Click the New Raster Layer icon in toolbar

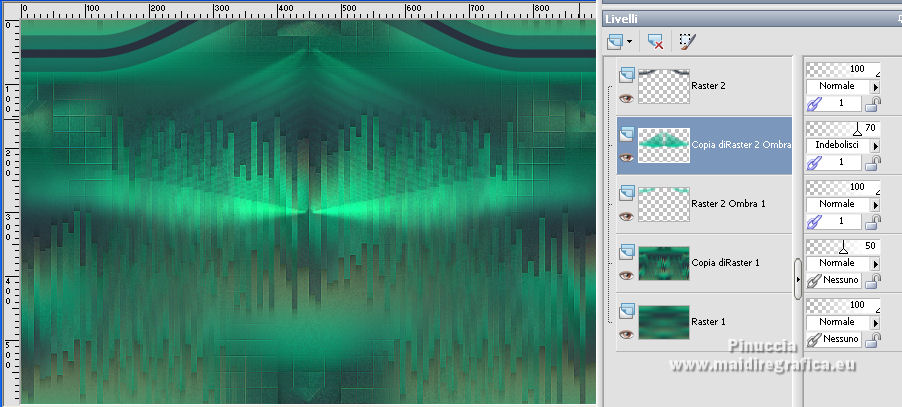(x=615, y=42)
